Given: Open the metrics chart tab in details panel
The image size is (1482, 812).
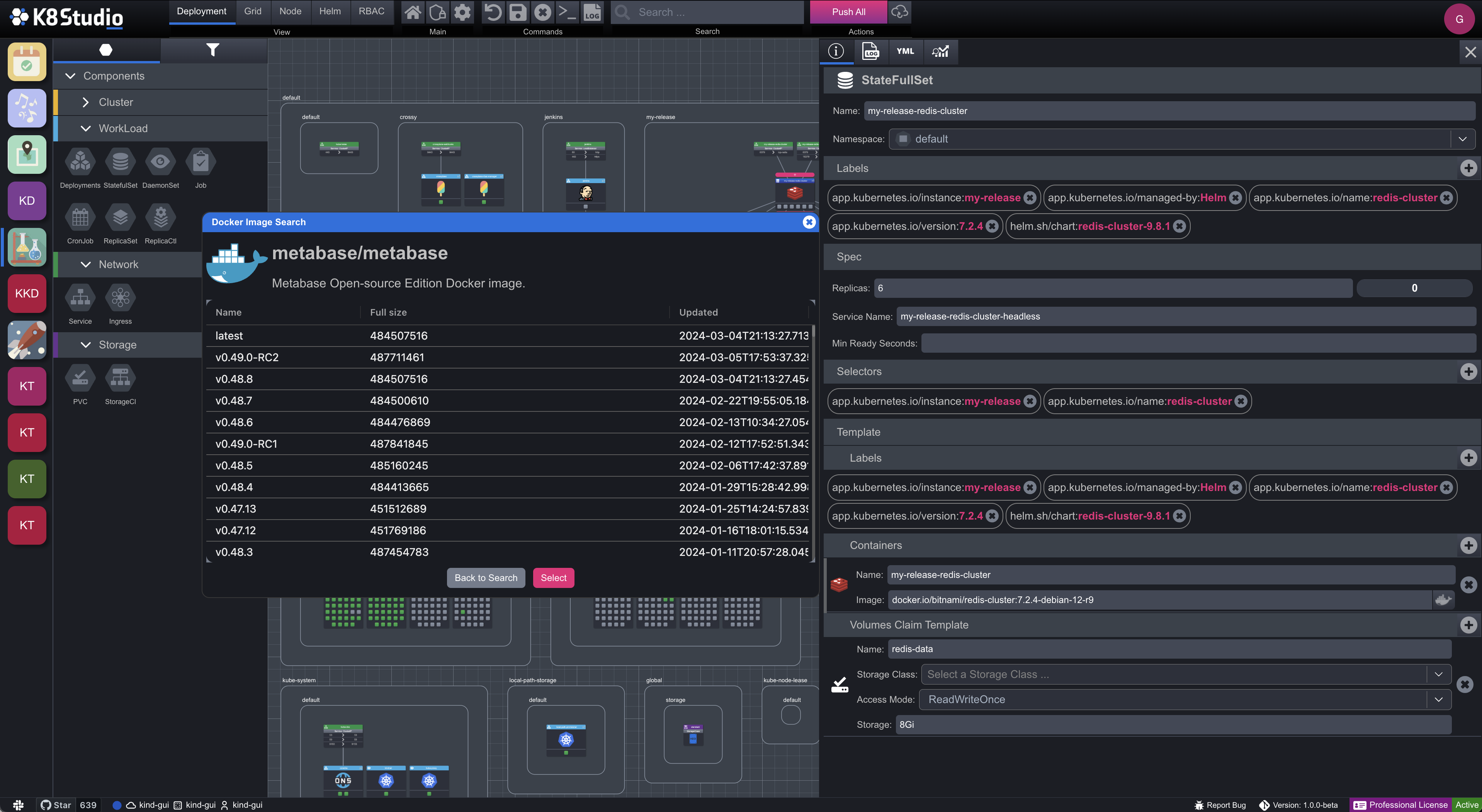Looking at the screenshot, I should click(x=940, y=51).
